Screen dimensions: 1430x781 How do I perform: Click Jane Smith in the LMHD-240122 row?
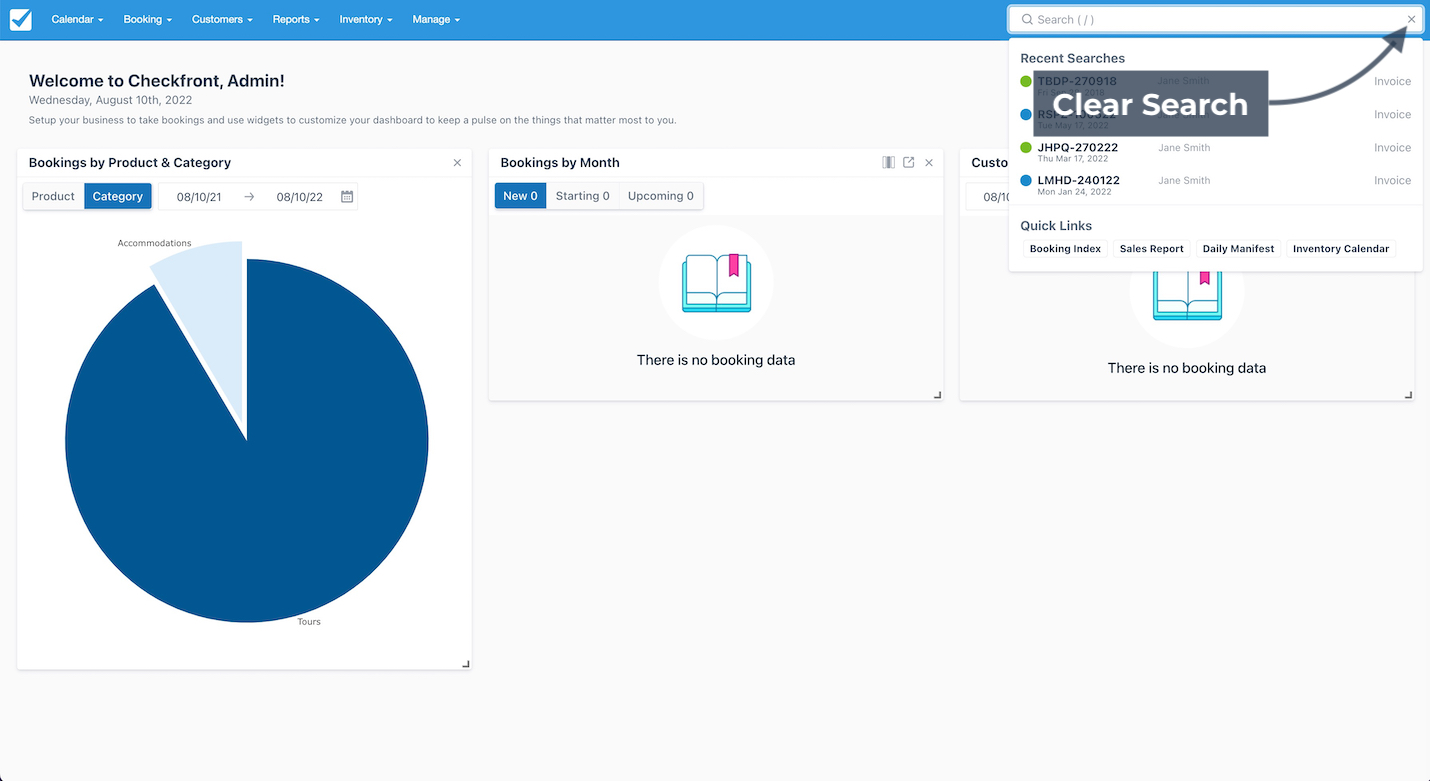point(1184,181)
